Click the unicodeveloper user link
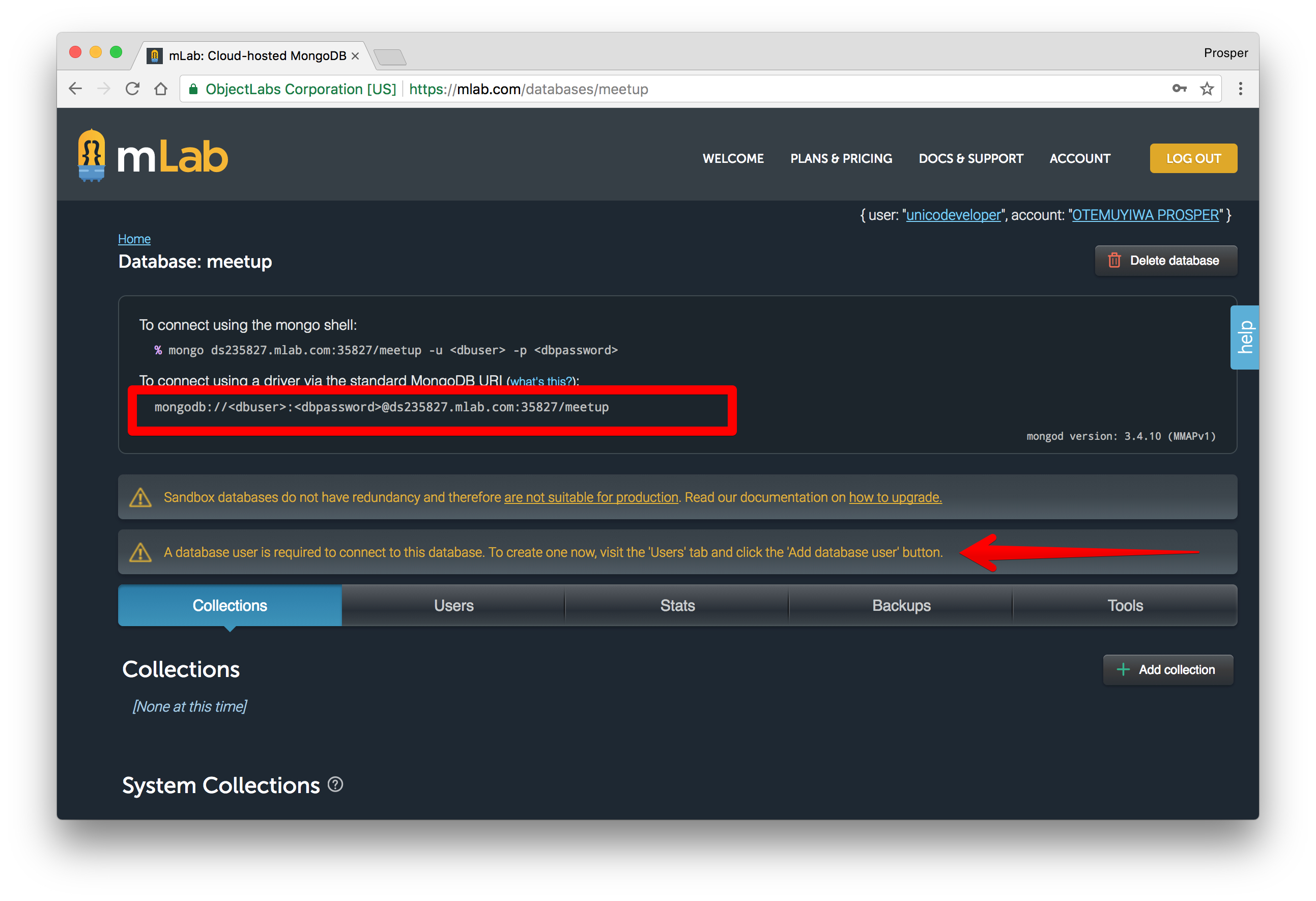The image size is (1316, 901). click(953, 215)
